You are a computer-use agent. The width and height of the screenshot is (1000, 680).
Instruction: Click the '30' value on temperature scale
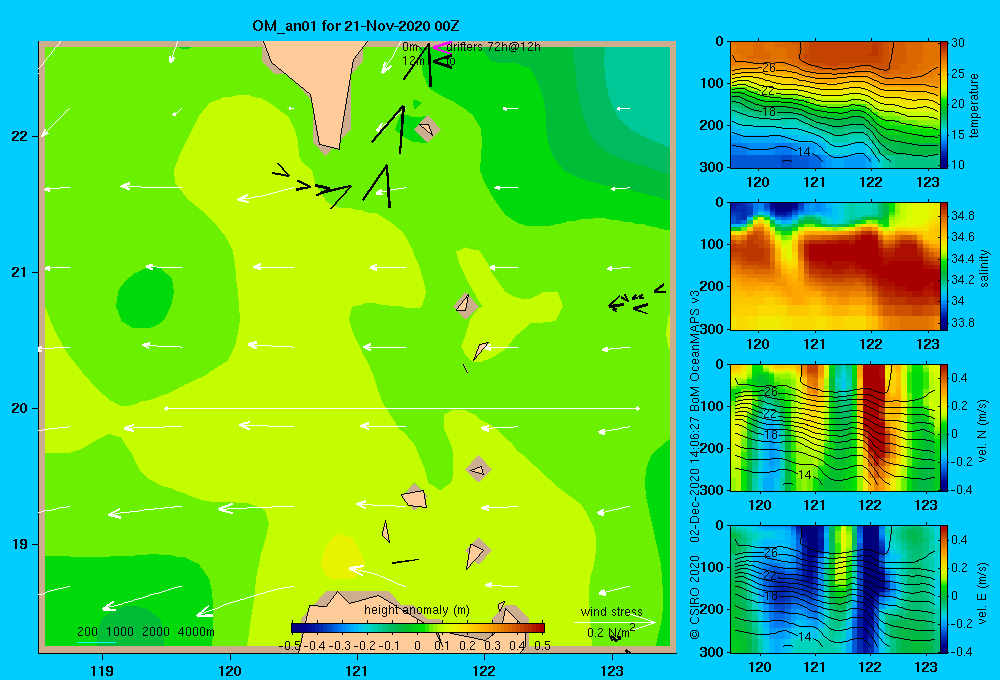[x=958, y=43]
